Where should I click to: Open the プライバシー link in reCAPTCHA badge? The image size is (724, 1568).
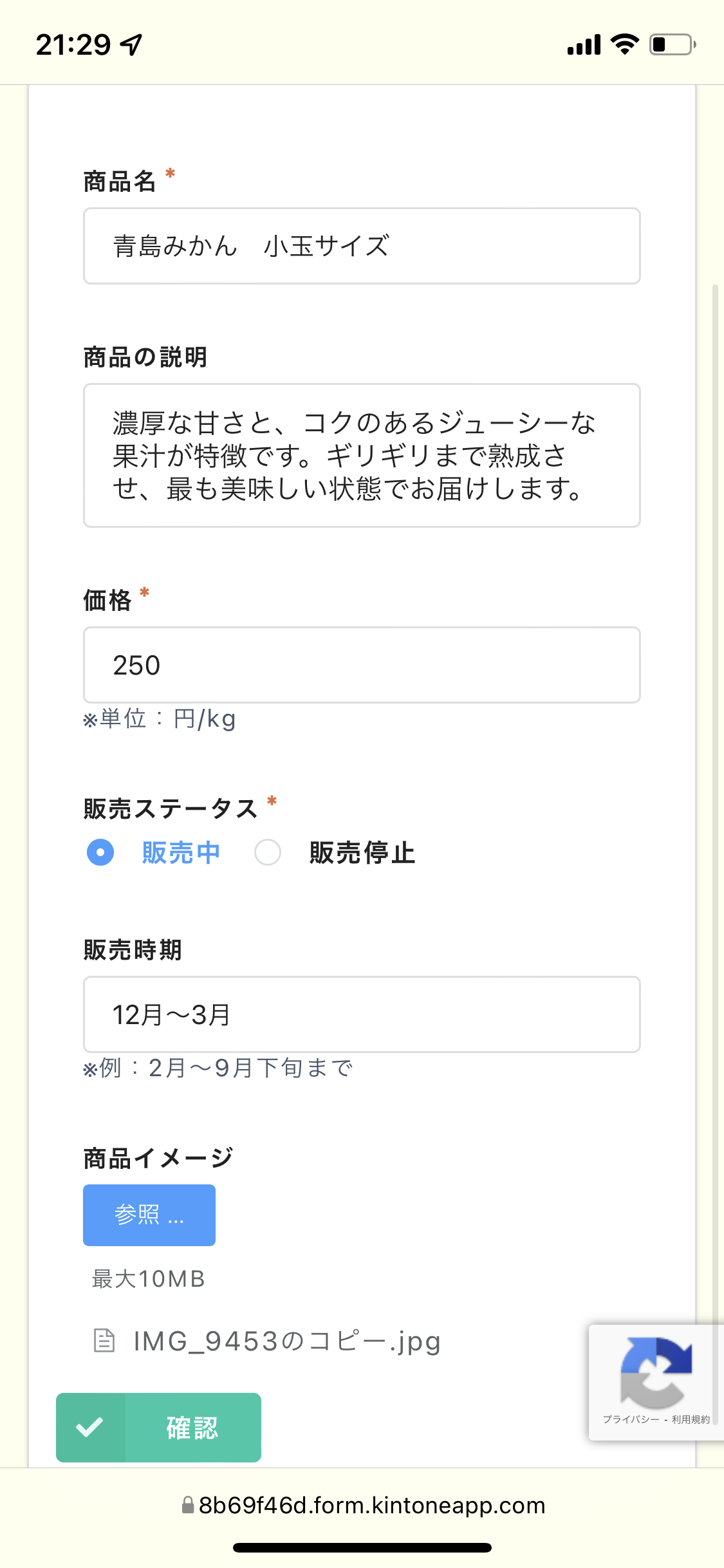[x=631, y=1419]
